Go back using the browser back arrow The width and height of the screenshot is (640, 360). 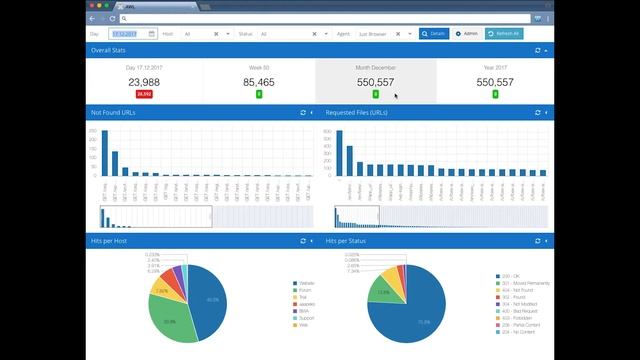pyautogui.click(x=92, y=18)
